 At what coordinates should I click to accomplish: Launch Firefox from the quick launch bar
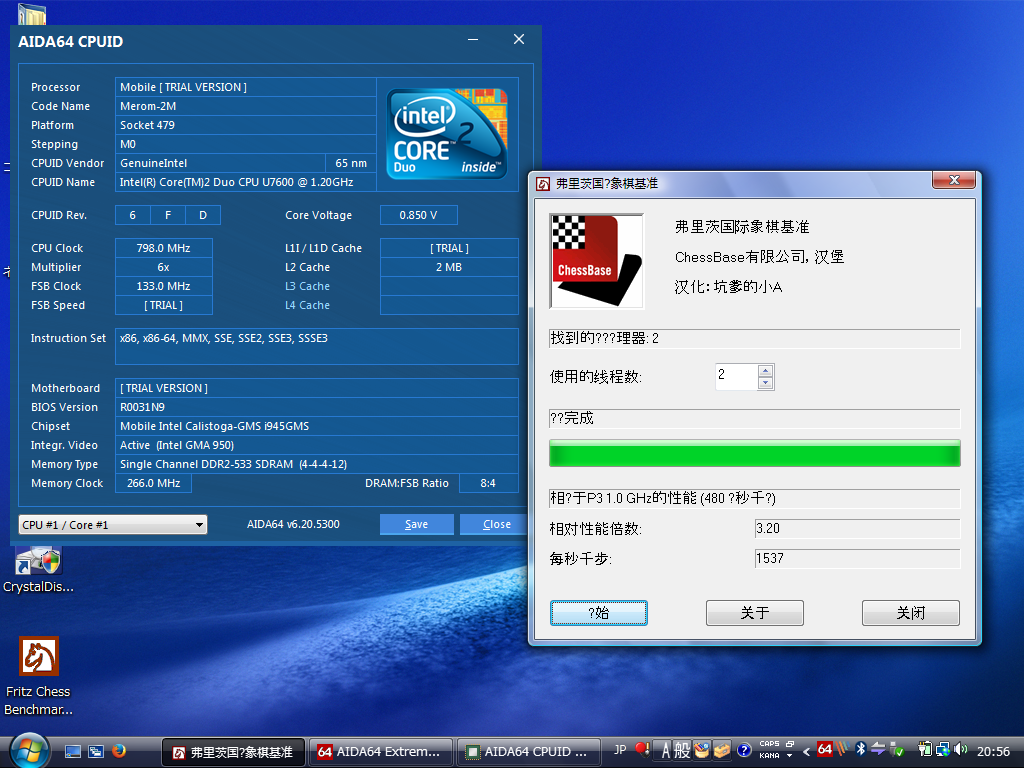point(119,752)
